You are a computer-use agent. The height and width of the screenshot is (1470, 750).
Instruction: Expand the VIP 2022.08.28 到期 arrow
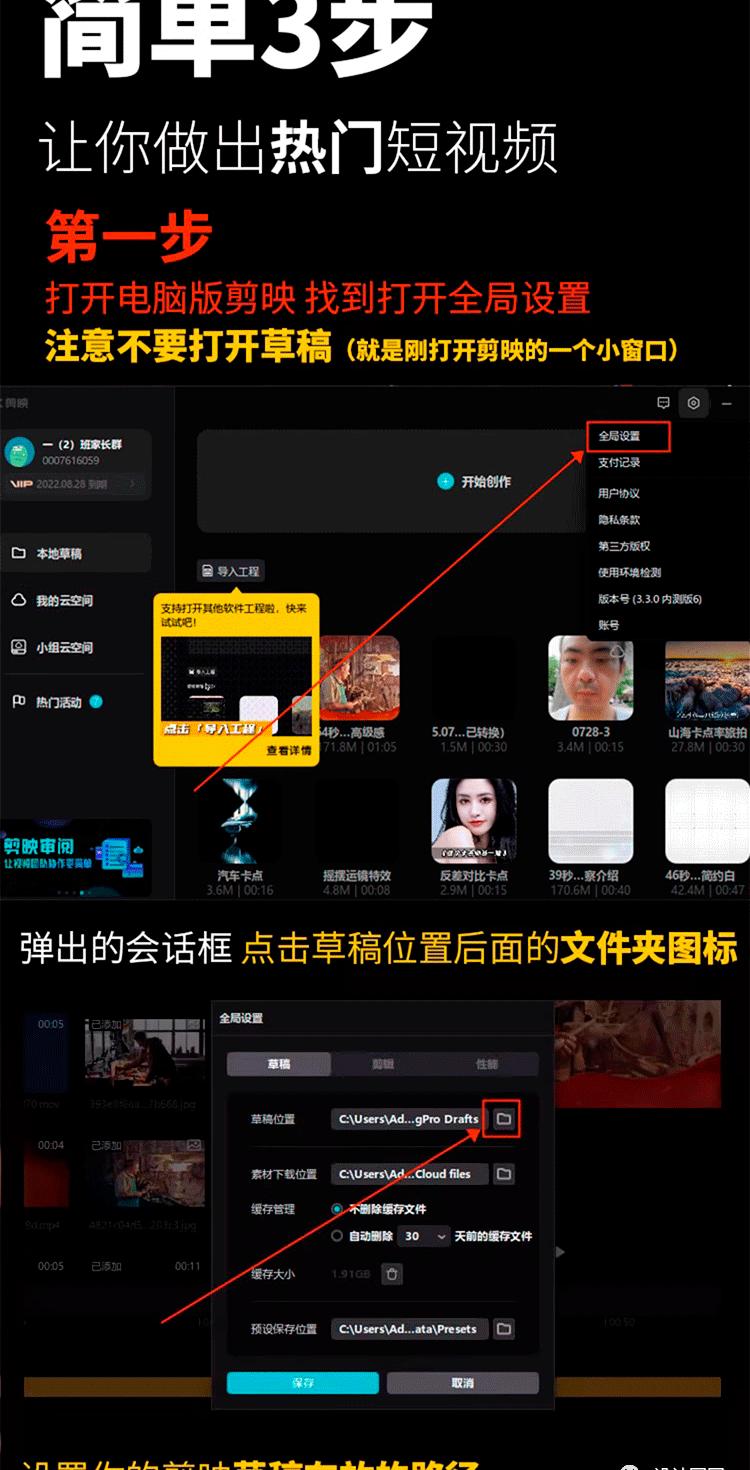133,484
